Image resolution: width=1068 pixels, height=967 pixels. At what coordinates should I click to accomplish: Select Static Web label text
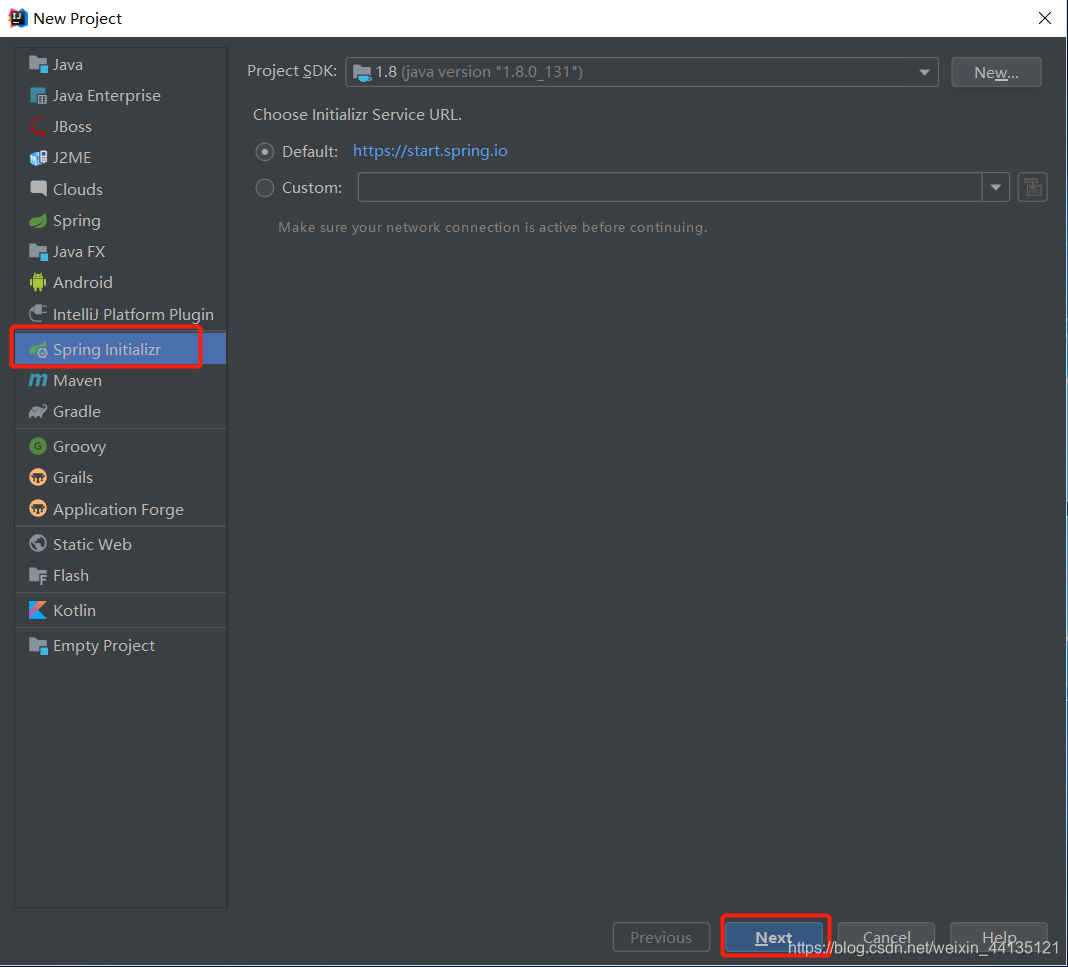[x=92, y=544]
